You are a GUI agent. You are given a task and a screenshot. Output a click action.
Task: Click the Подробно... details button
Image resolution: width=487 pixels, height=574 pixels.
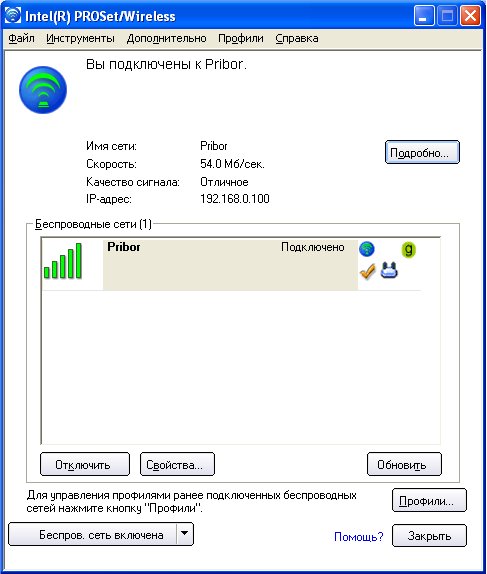[x=422, y=152]
